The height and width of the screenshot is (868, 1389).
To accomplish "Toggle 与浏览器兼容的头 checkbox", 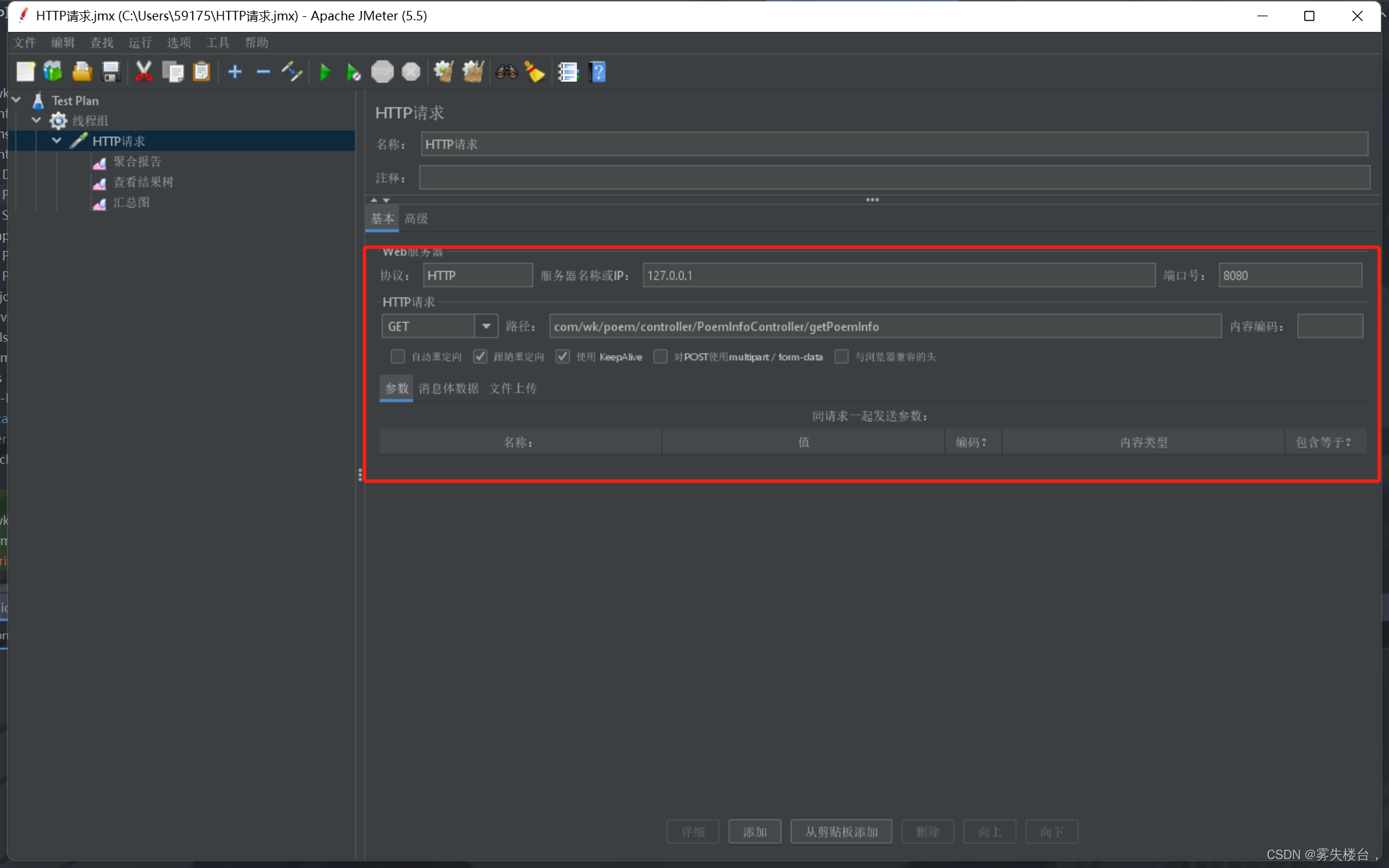I will (841, 357).
